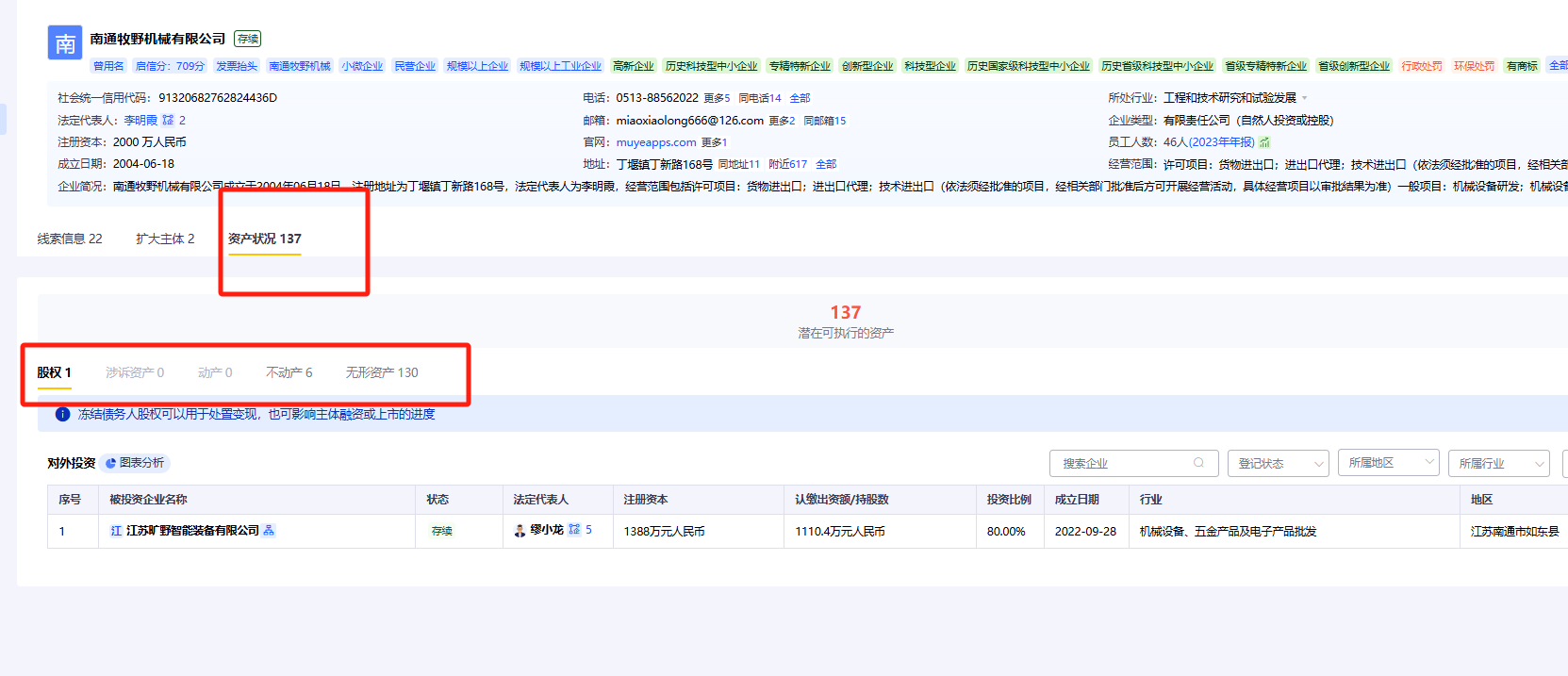The image size is (1568, 676).
Task: Open the employee trend chart icon next to 2023年年报
Action: click(1264, 142)
